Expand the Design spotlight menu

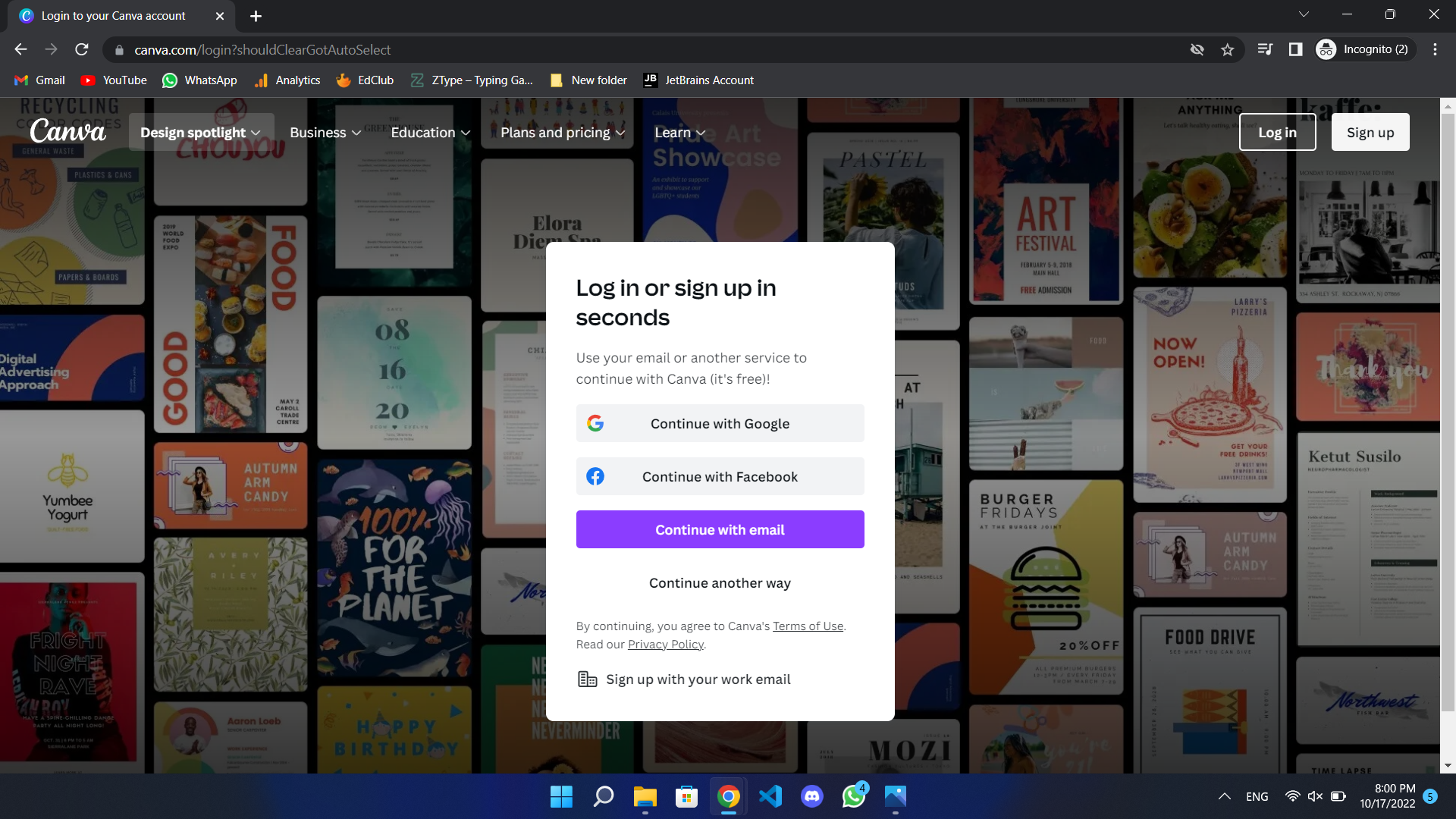tap(200, 133)
